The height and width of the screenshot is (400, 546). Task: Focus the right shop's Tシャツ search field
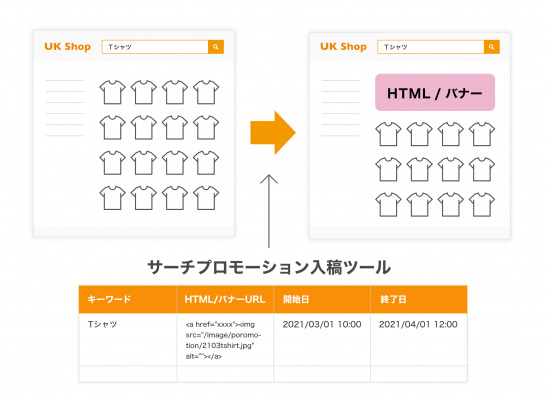pos(431,47)
